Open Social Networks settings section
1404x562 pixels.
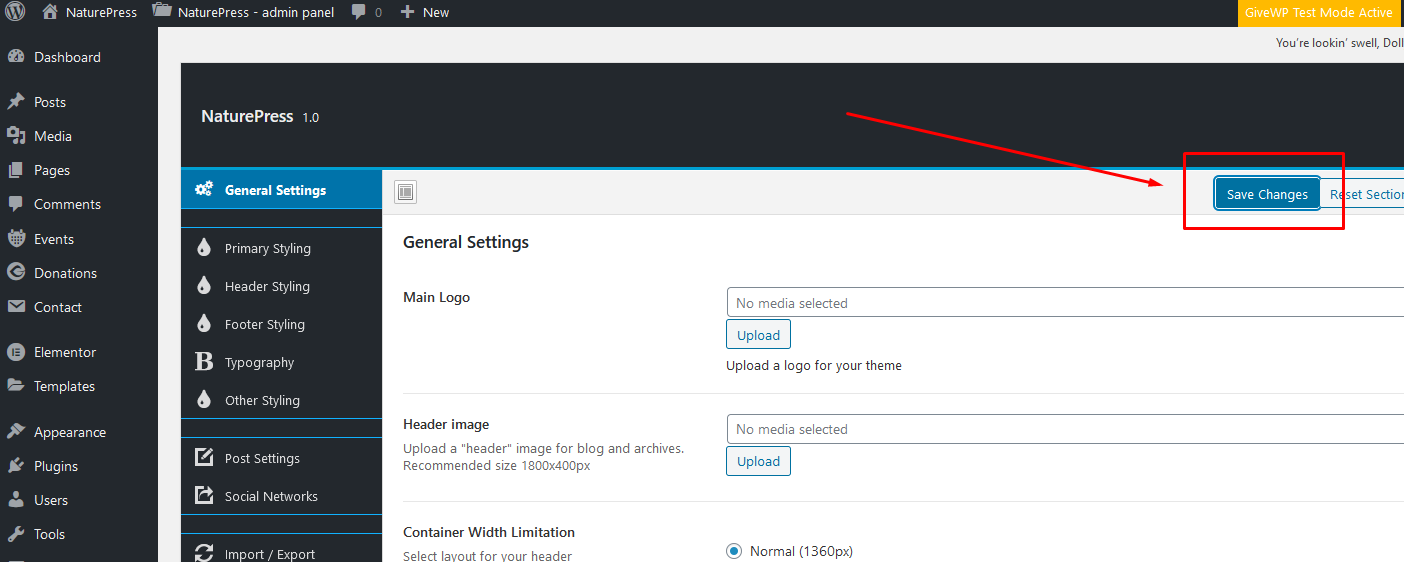point(282,496)
